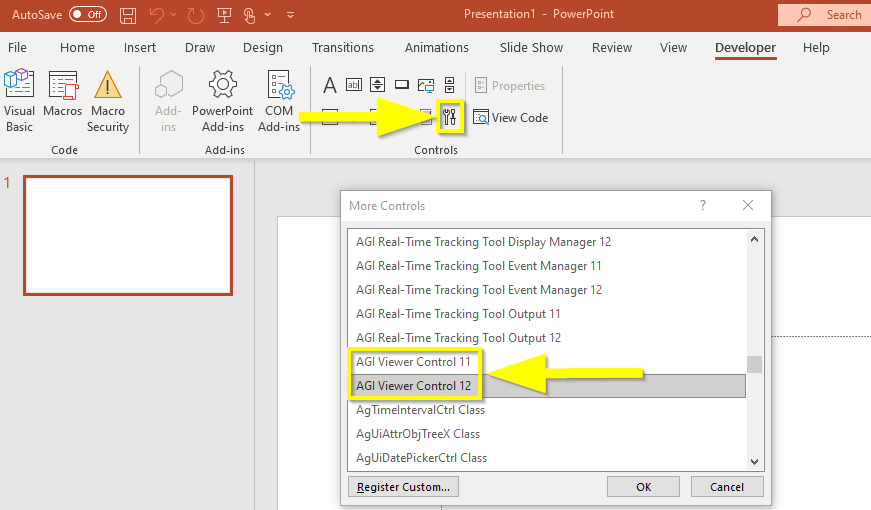
Task: Select the Text Box control icon
Action: (x=354, y=84)
